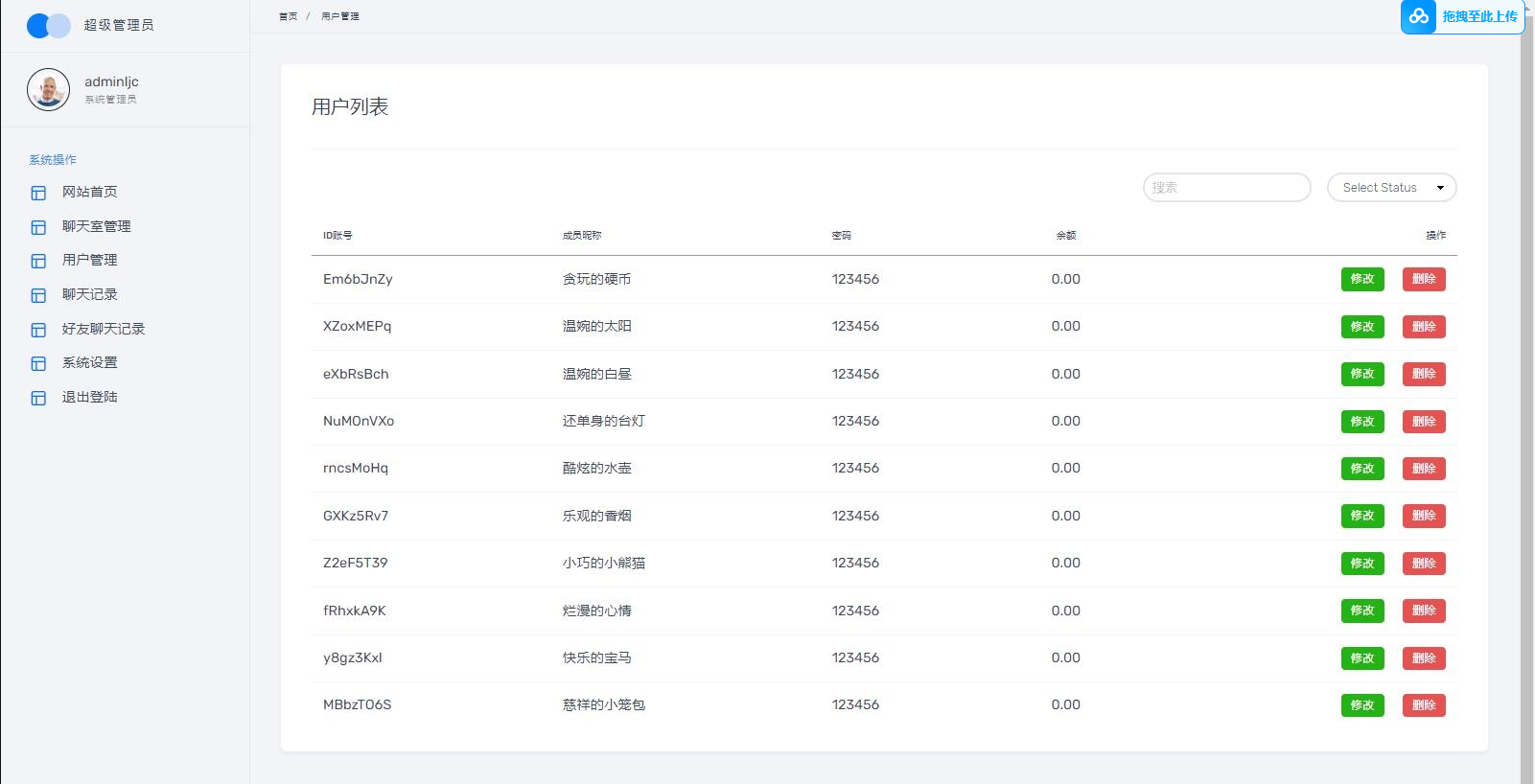1535x784 pixels.
Task: Go to 聊天室管理 in the sidebar
Action: click(96, 226)
